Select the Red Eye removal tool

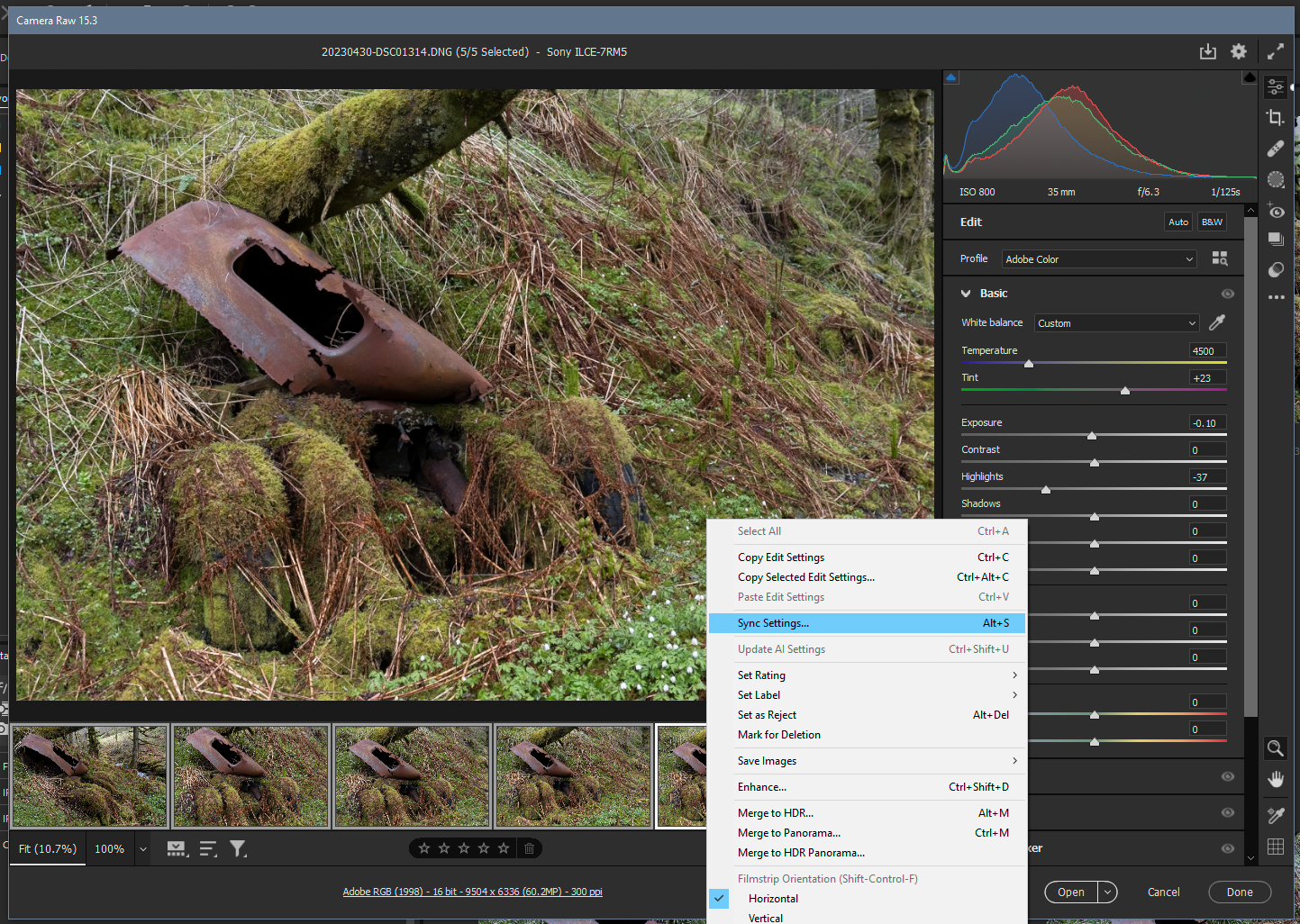click(1275, 210)
